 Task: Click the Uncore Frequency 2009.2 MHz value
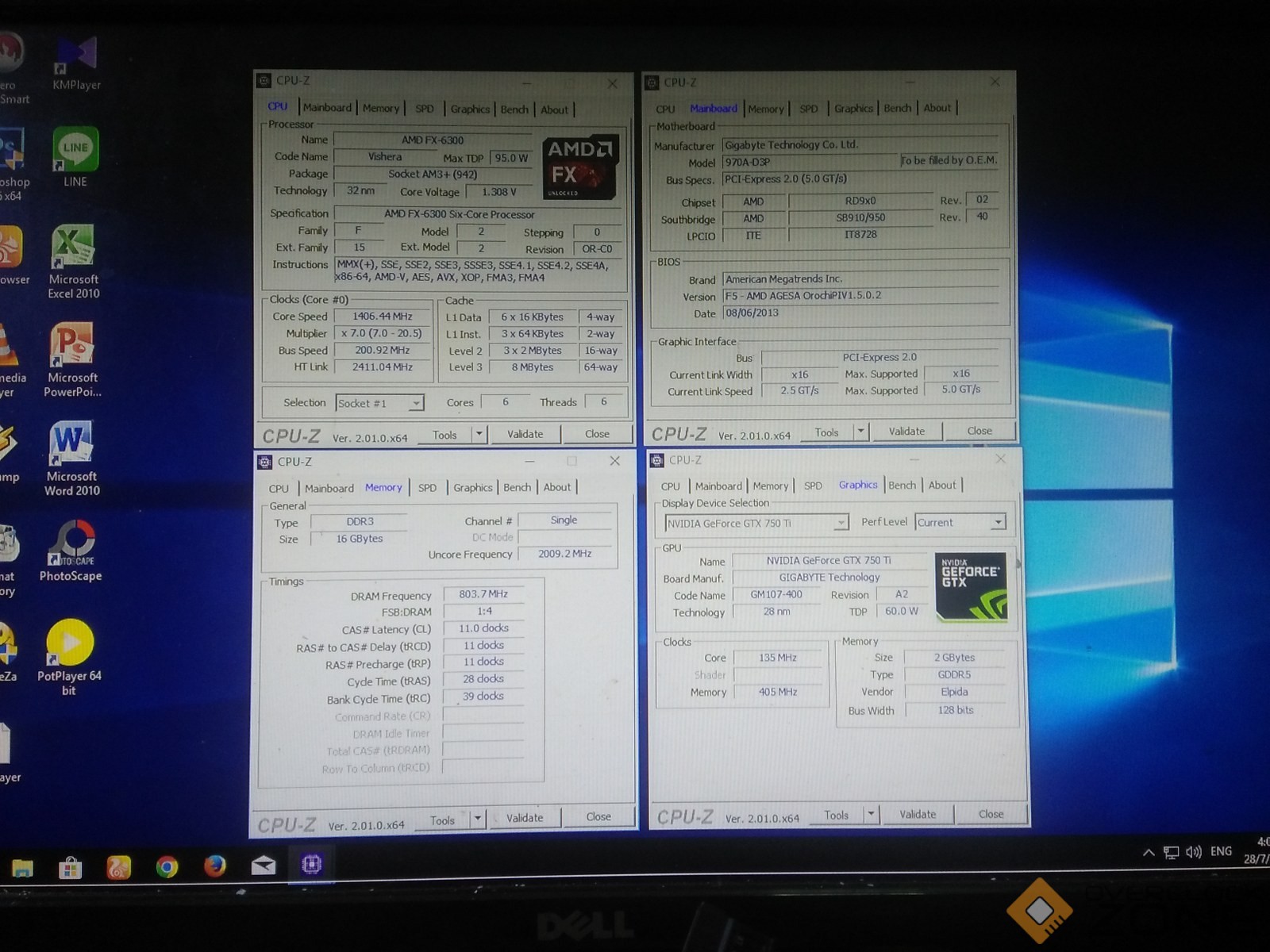tap(564, 554)
